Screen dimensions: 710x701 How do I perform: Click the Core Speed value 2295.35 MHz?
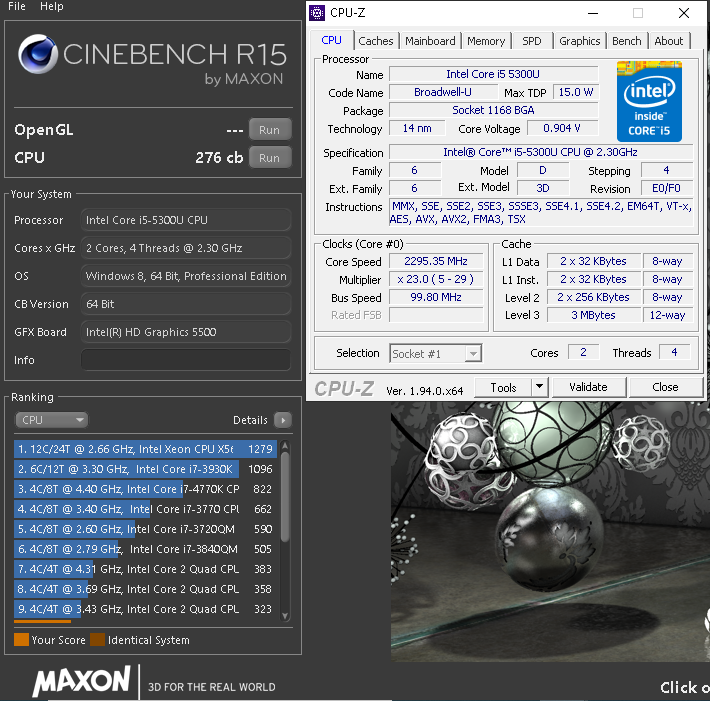(436, 261)
